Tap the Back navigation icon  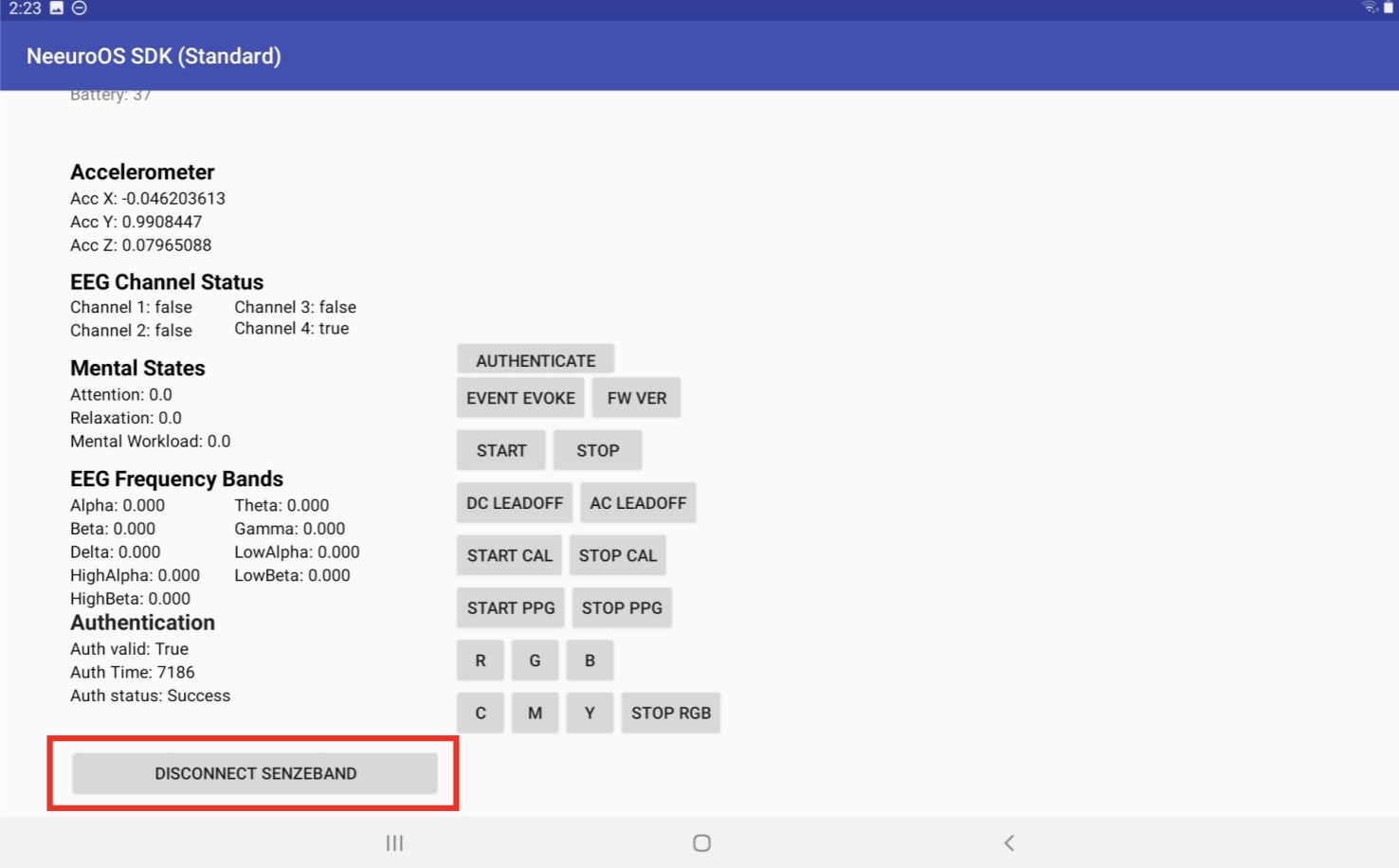click(x=1009, y=842)
